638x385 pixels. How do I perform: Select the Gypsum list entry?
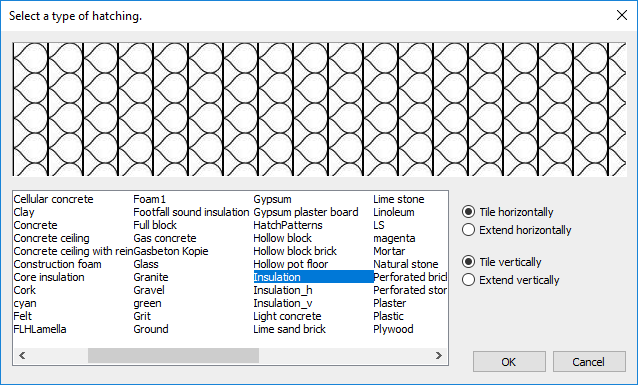pyautogui.click(x=272, y=199)
